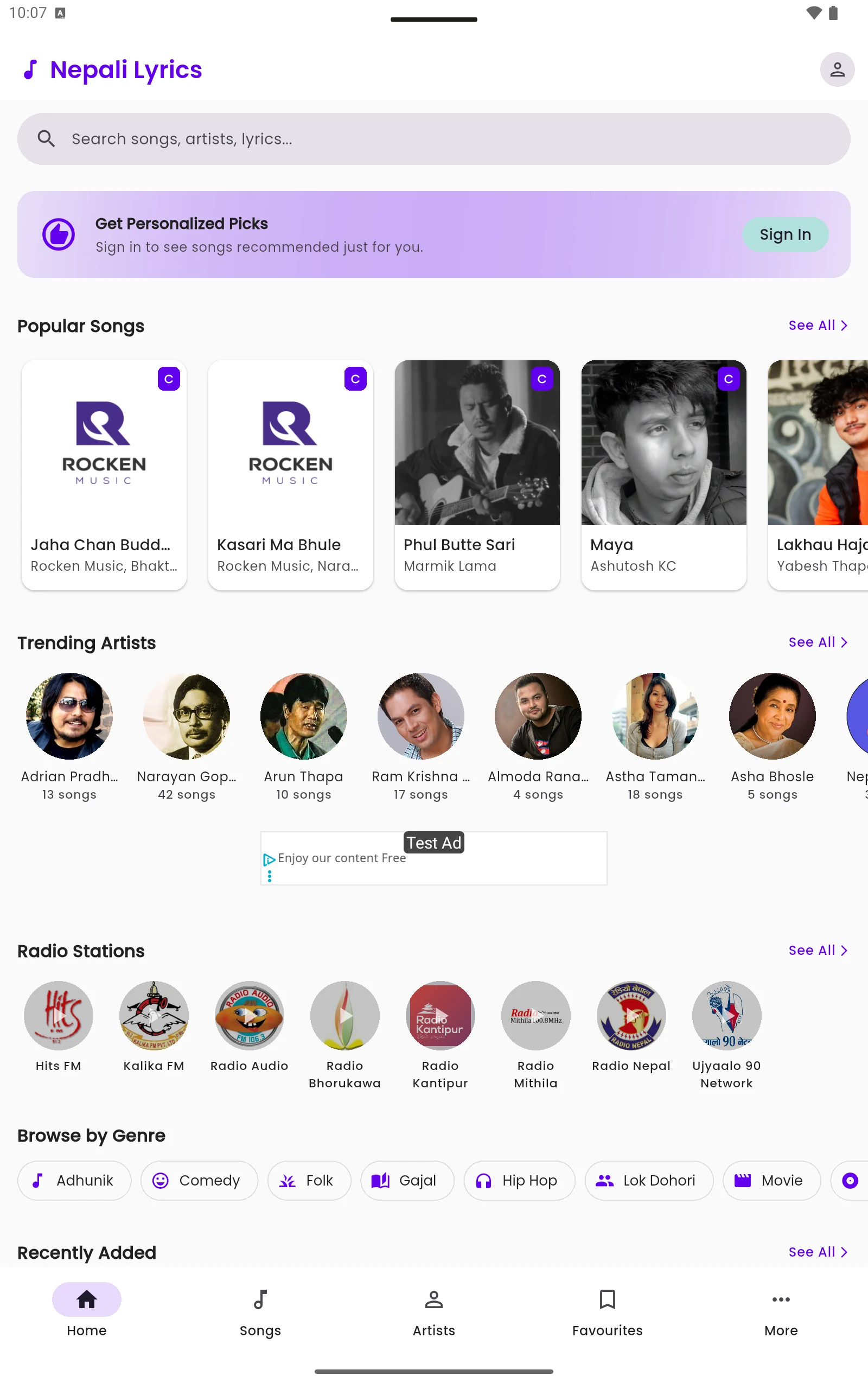Click 'Get Personalized Picks' heading
The width and height of the screenshot is (868, 1389).
click(x=181, y=224)
